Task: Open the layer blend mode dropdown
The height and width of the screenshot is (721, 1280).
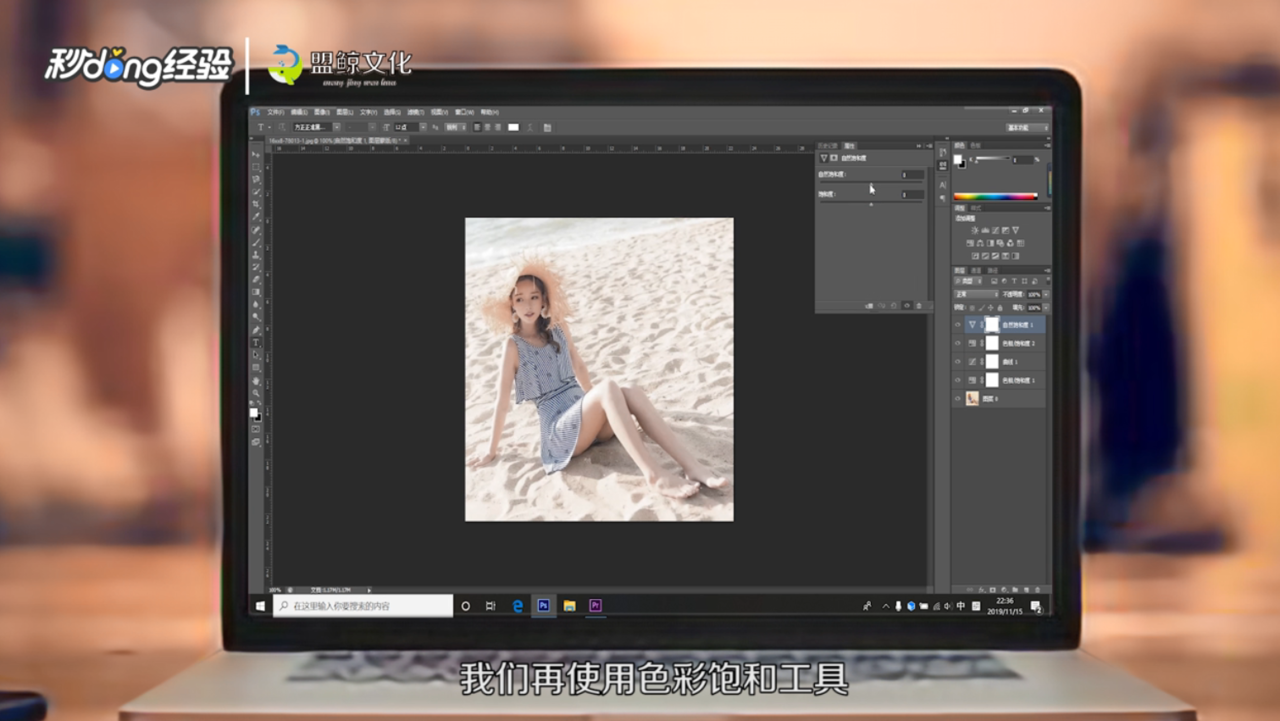Action: (976, 294)
